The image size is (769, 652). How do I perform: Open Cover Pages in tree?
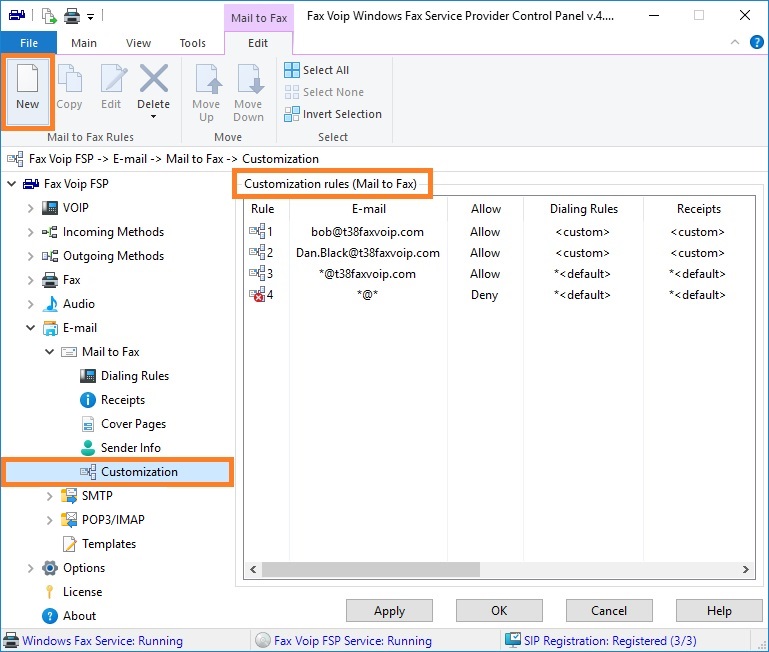pos(133,424)
